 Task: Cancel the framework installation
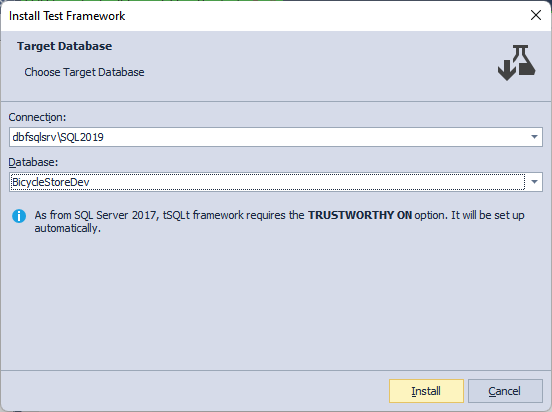tap(505, 391)
